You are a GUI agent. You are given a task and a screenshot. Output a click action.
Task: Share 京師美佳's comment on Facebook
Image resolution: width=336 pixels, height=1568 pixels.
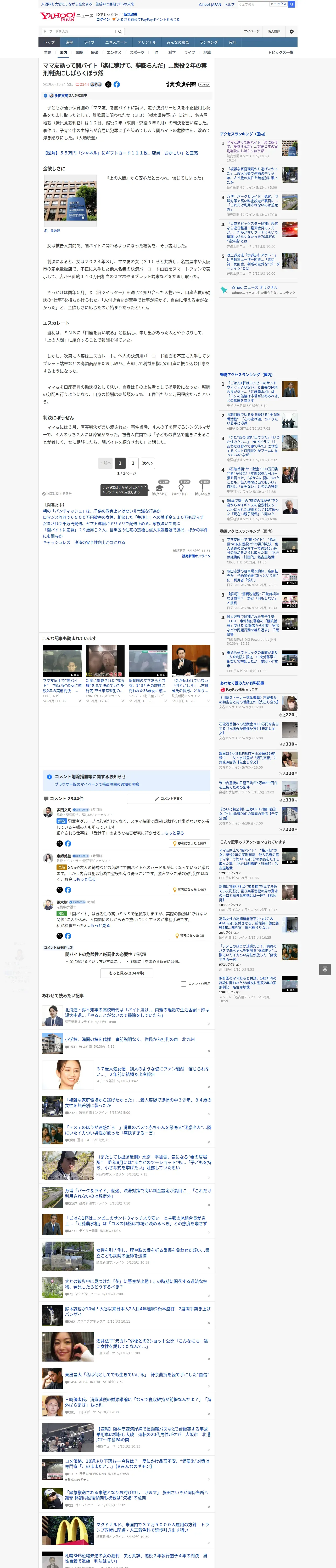(68, 890)
